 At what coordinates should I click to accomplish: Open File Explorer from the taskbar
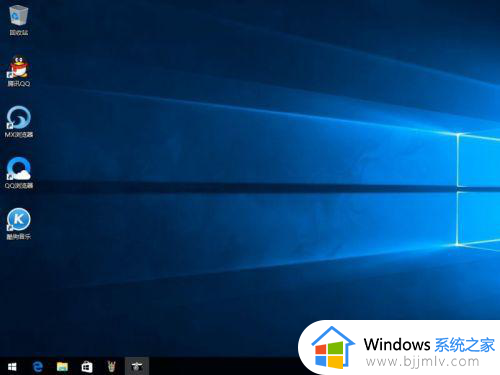click(62, 367)
